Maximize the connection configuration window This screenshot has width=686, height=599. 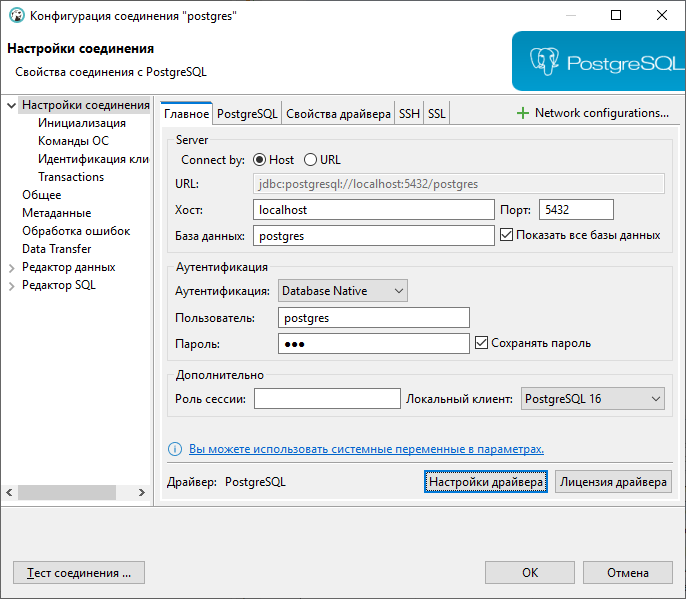[x=616, y=15]
